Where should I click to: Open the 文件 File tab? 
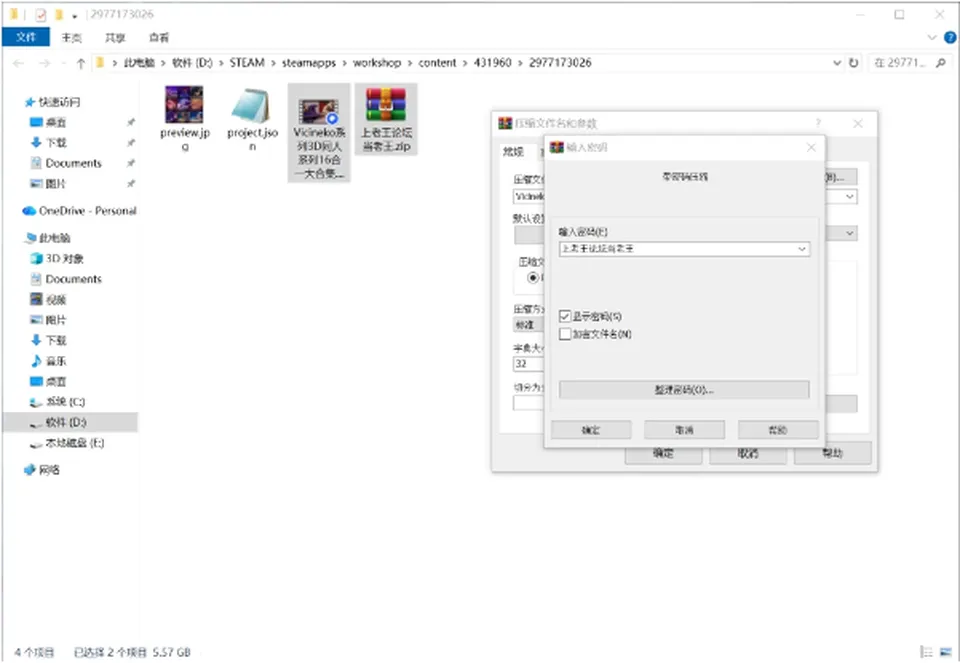[26, 37]
